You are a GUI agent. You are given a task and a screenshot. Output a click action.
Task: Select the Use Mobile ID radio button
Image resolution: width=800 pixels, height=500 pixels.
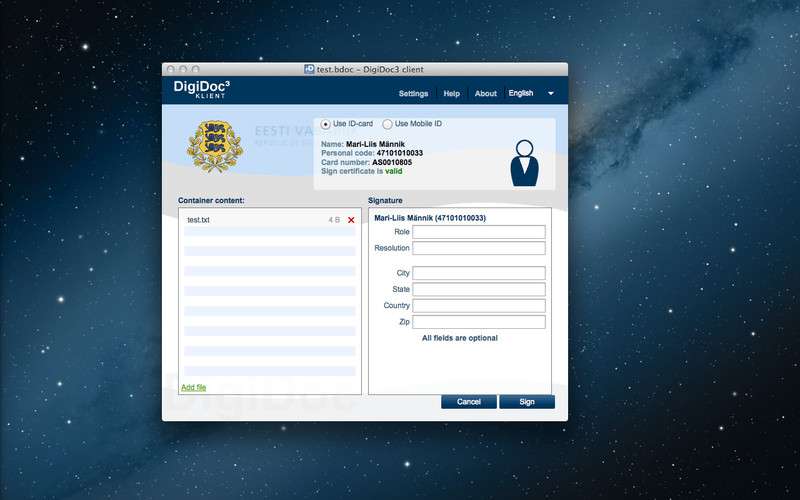click(x=387, y=124)
